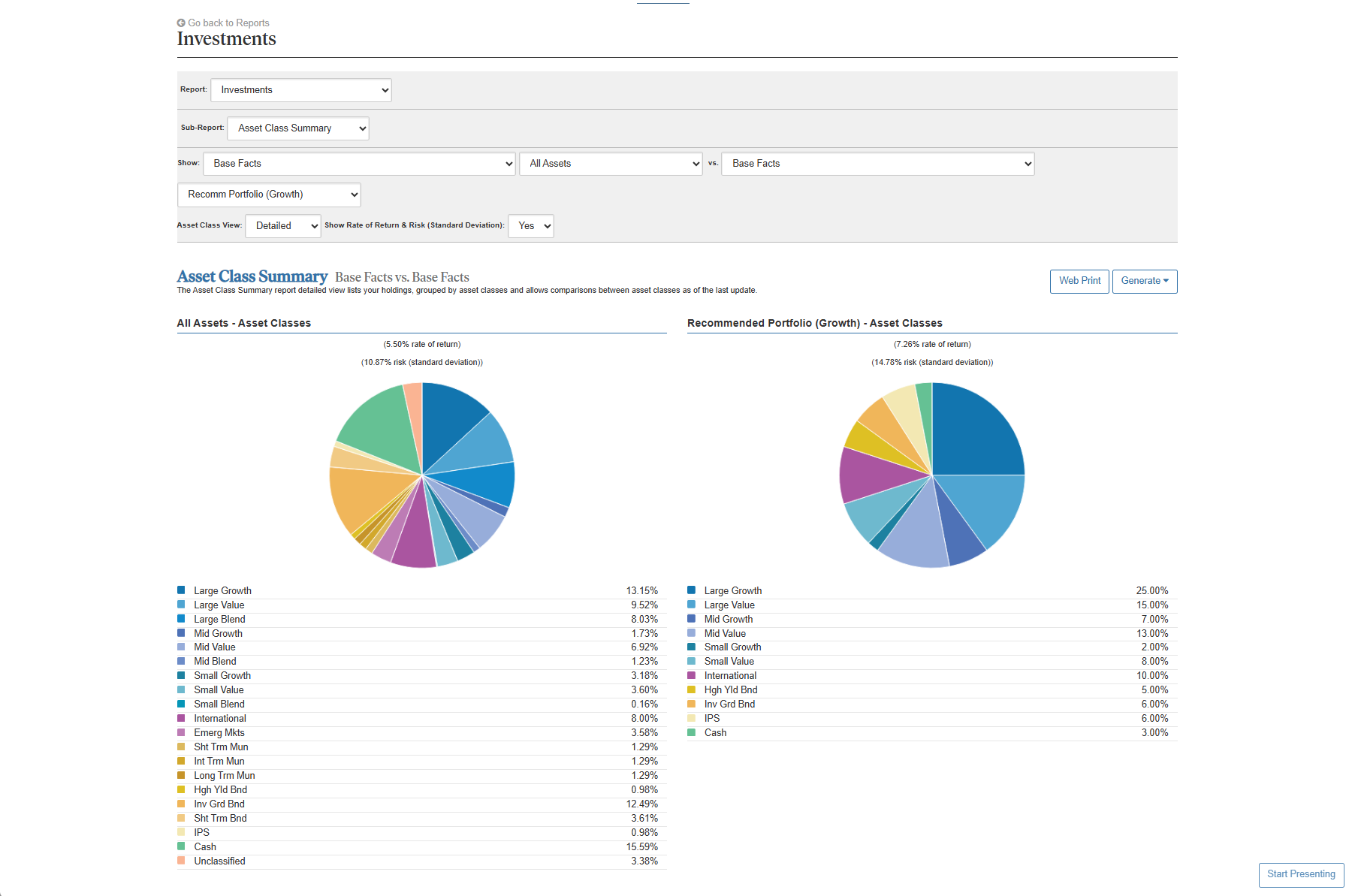Image resolution: width=1349 pixels, height=896 pixels.
Task: Click Hgh Yld Bnd swatch in Recommended Portfolio legend
Action: coord(691,689)
